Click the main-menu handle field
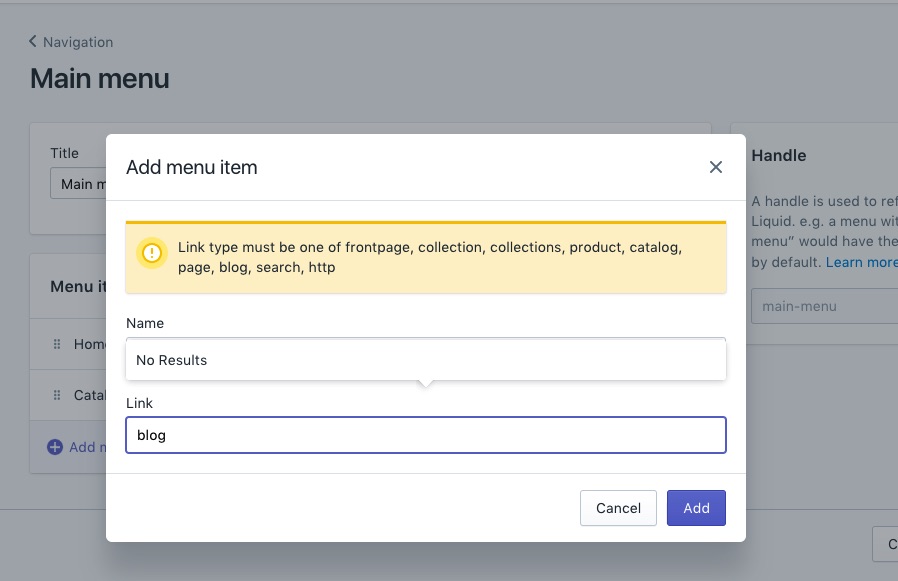The height and width of the screenshot is (581, 898). point(825,306)
